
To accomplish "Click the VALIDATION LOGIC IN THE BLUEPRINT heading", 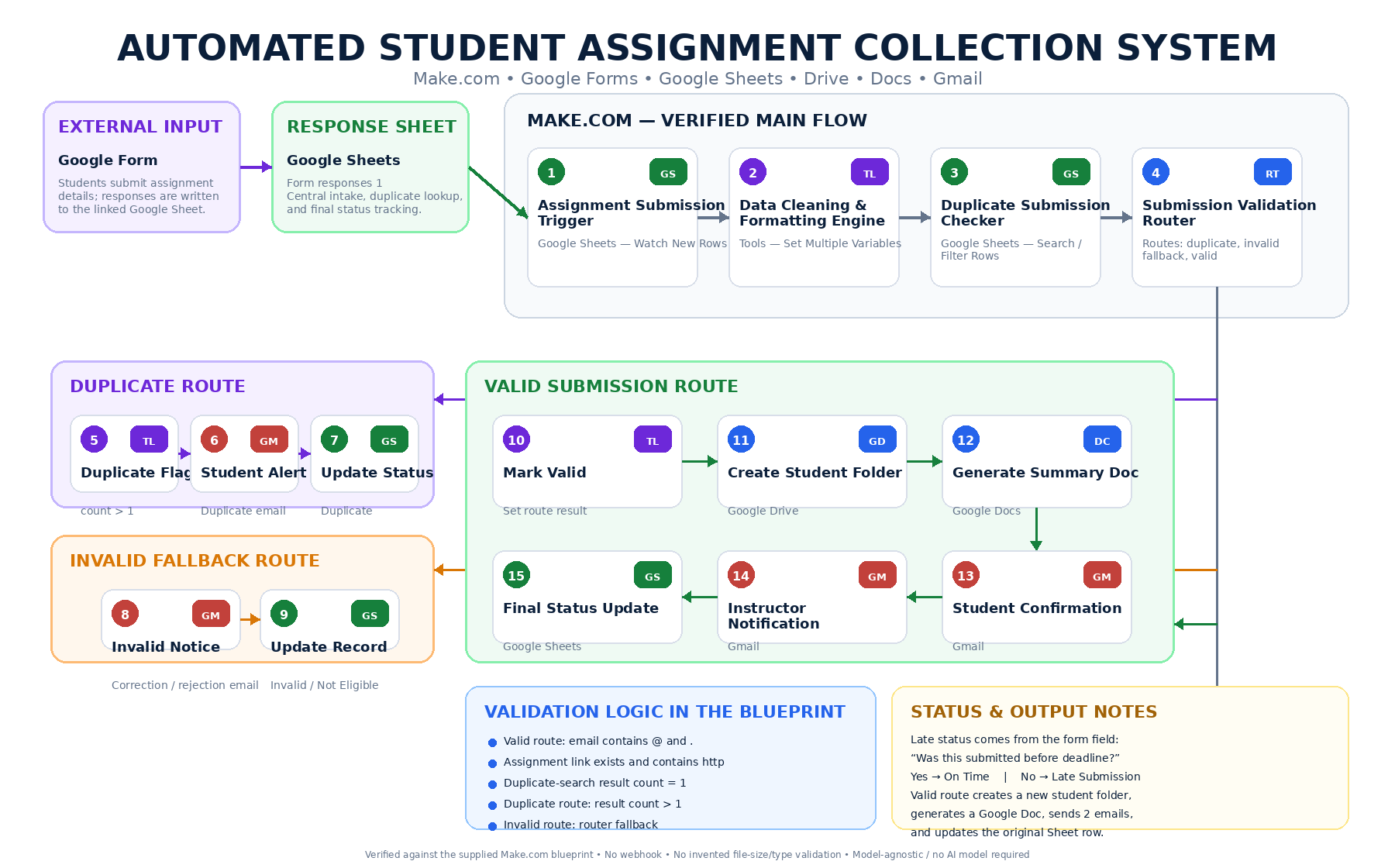I will click(665, 711).
